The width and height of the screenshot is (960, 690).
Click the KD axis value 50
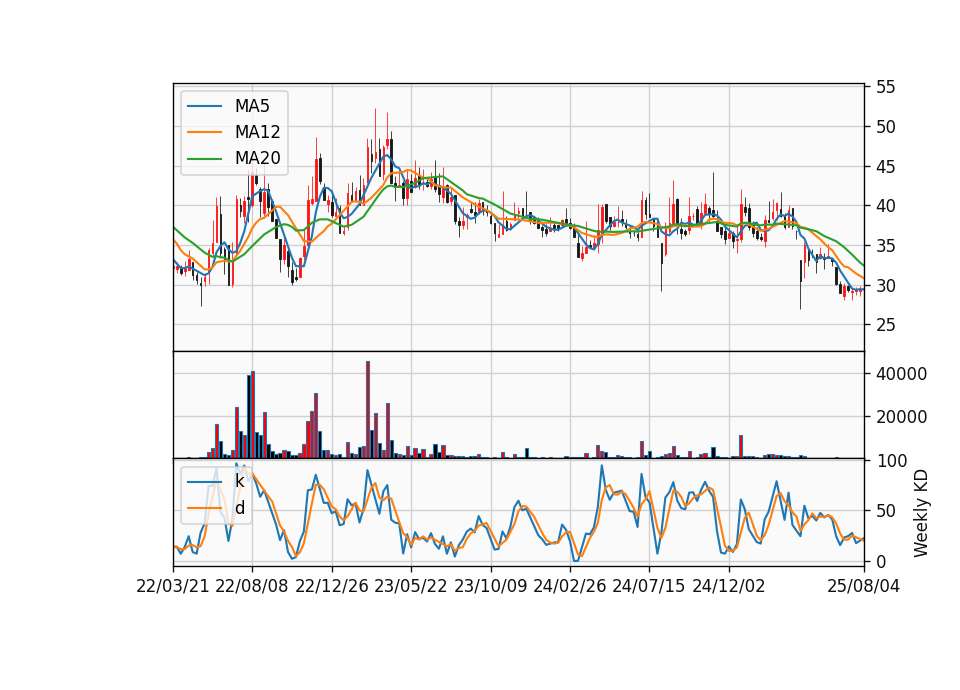[885, 511]
